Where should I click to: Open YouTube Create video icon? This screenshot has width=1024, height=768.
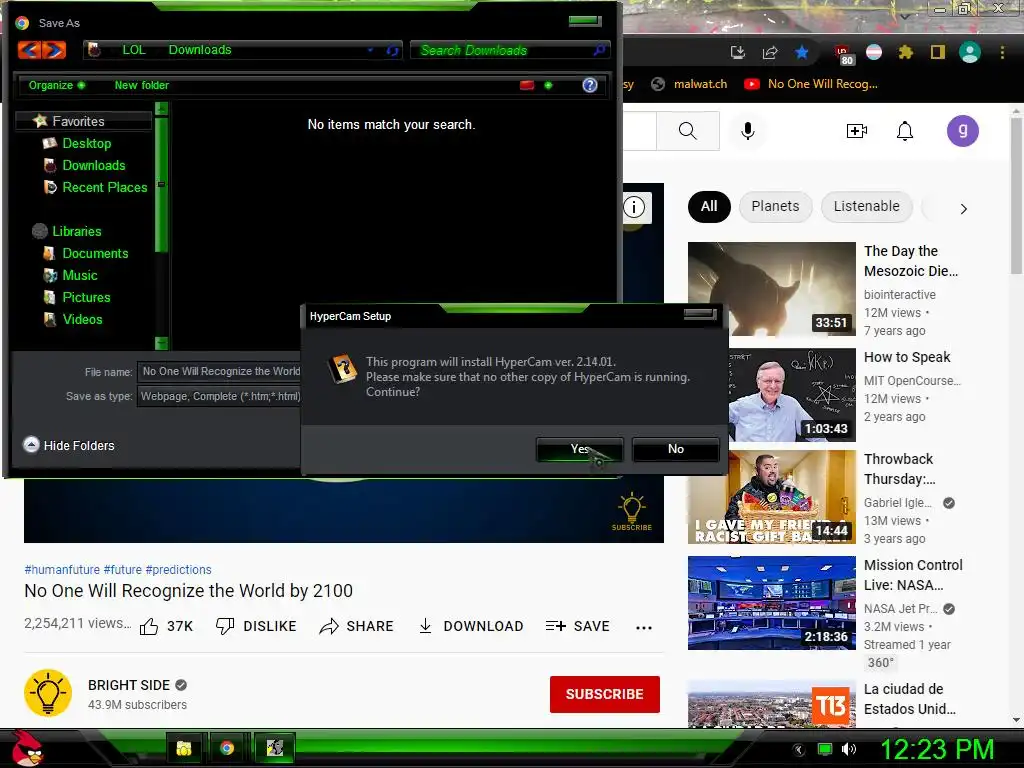coord(857,131)
